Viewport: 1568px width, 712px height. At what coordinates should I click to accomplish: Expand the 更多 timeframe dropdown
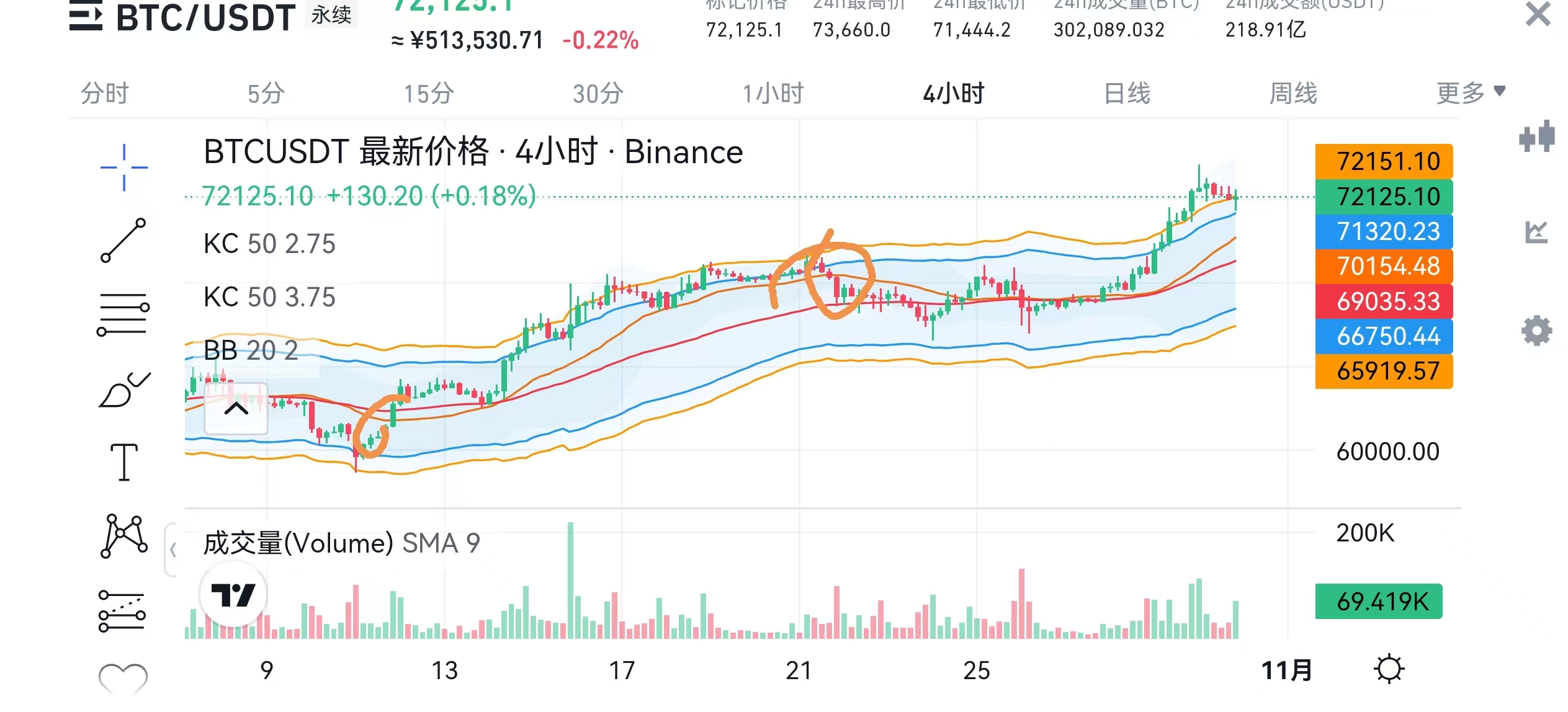[x=1470, y=93]
